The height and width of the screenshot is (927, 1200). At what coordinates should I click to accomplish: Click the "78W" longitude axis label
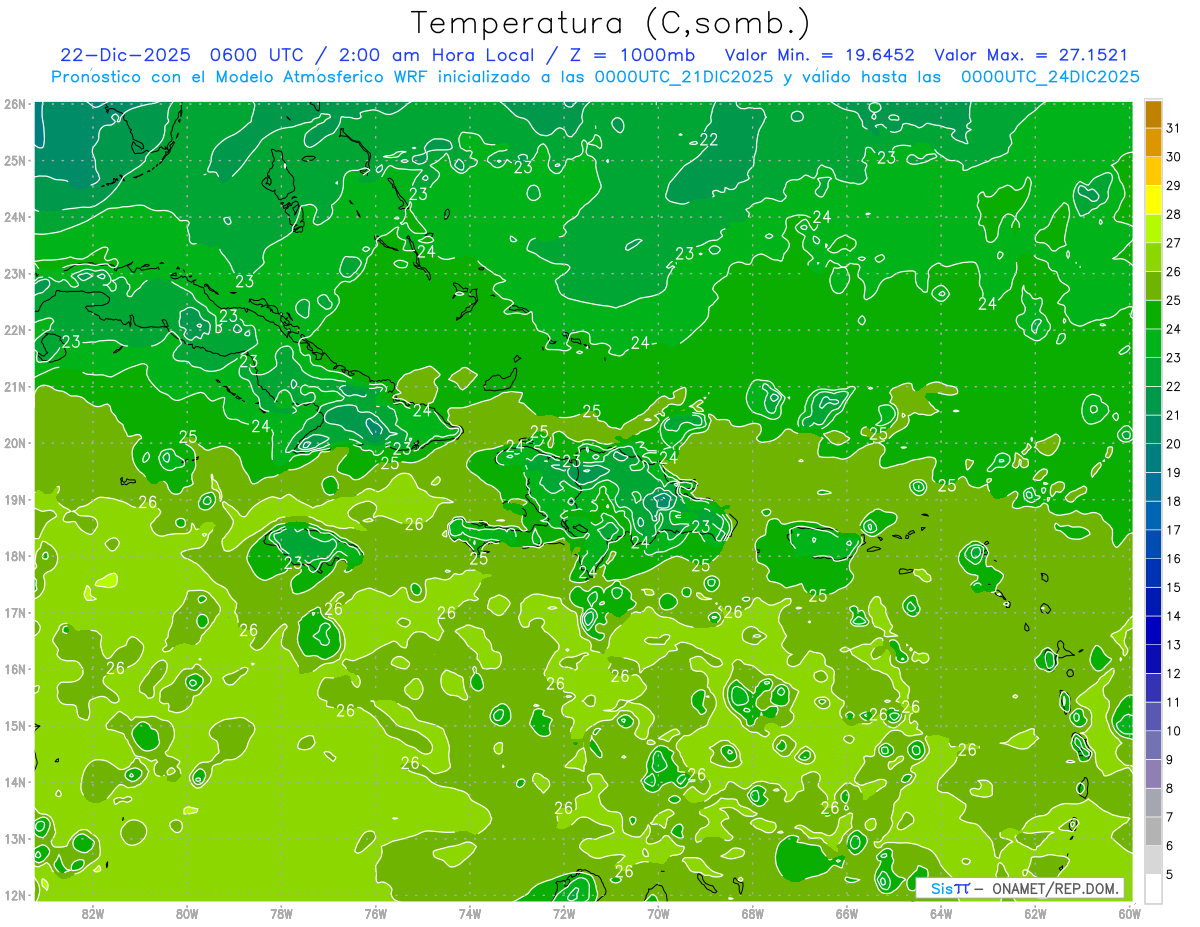281,913
